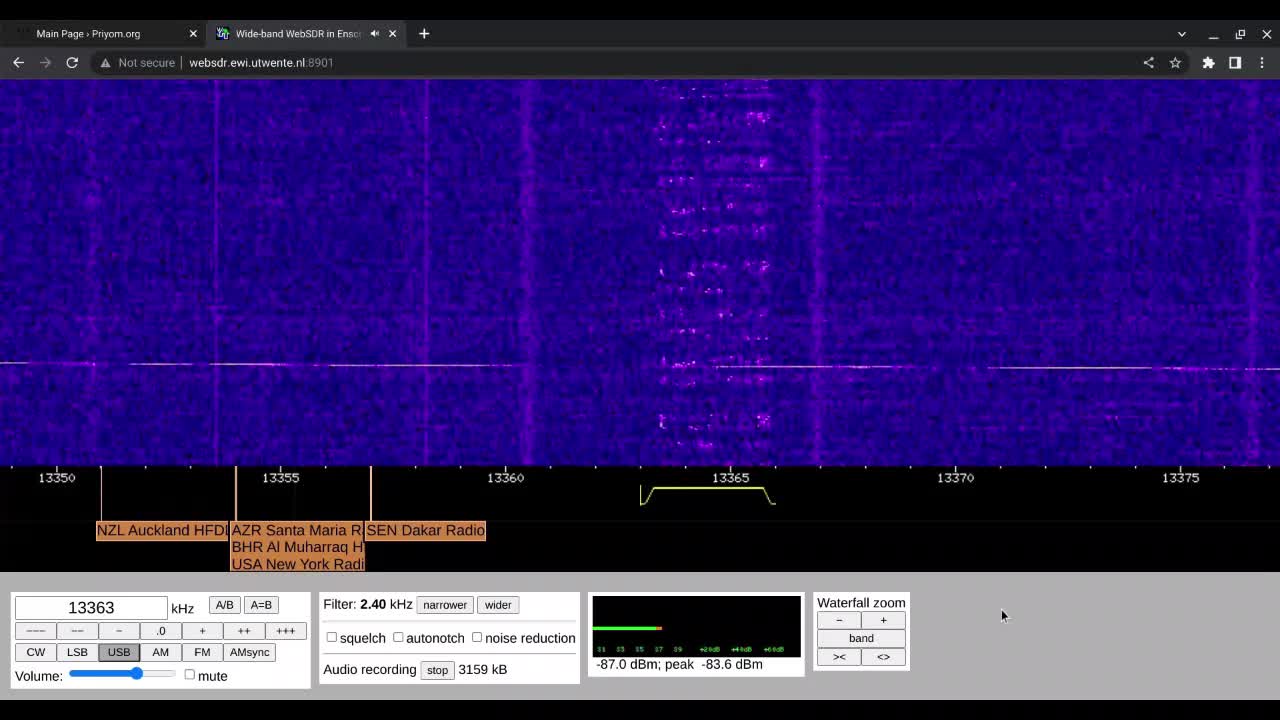The image size is (1280, 720).
Task: Reload the WebSDR page
Action: click(72, 62)
